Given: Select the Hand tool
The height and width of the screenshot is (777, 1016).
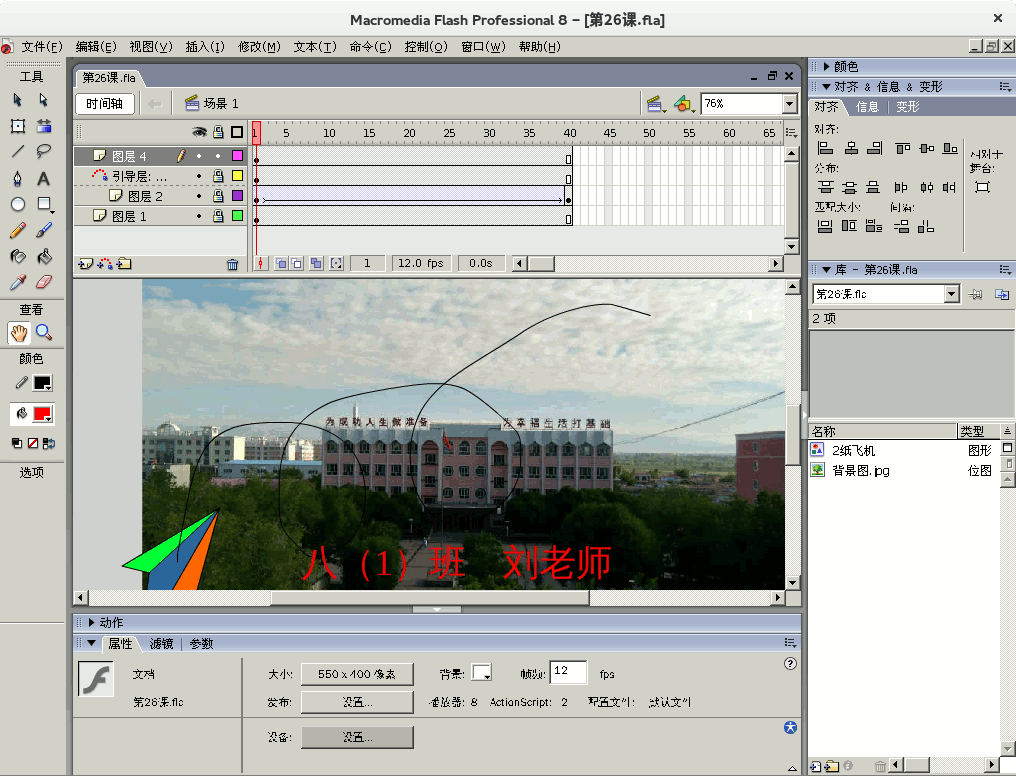Looking at the screenshot, I should click(x=19, y=333).
